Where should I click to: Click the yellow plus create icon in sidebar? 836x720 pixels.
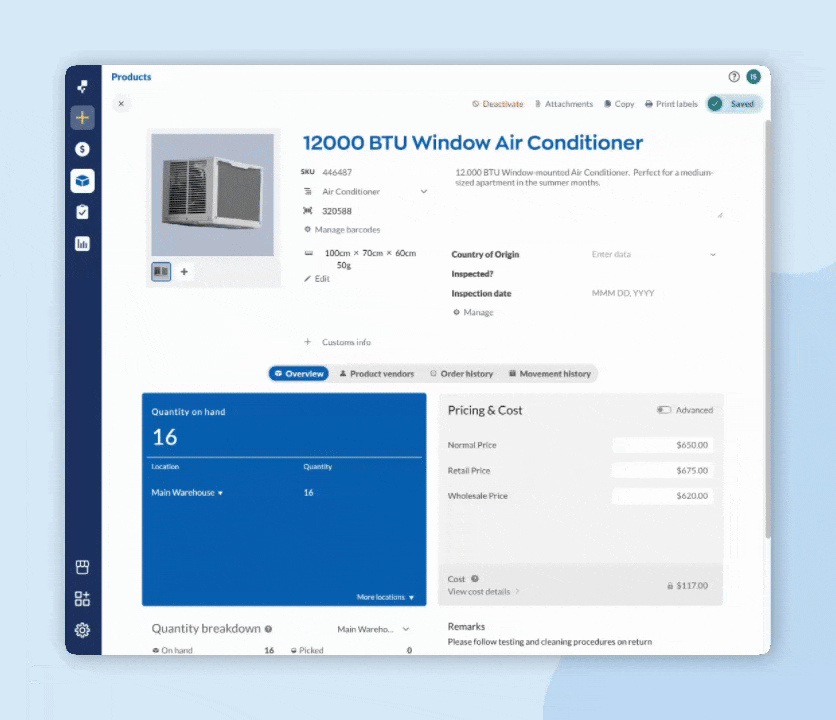[82, 117]
